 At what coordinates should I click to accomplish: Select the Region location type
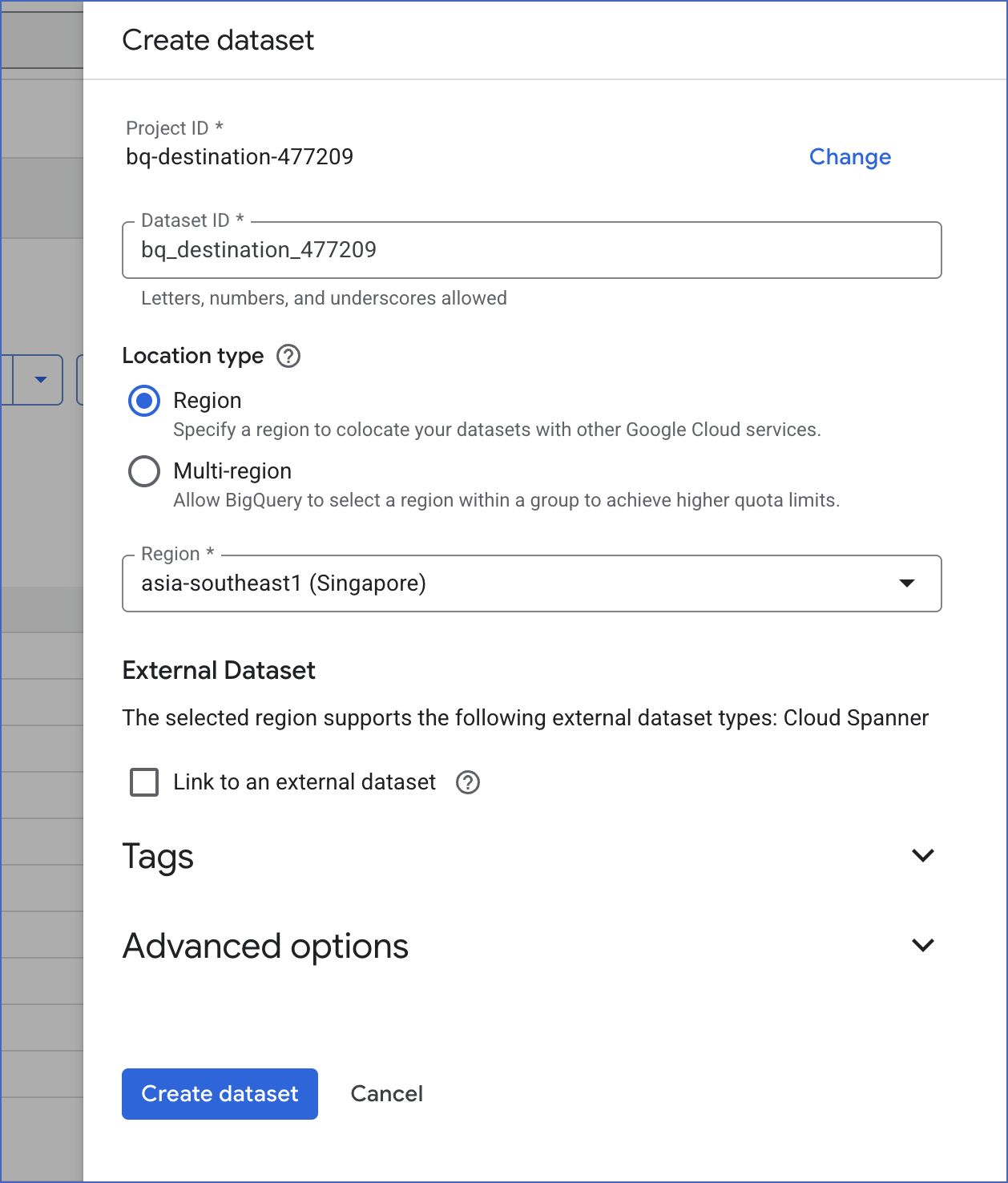point(144,401)
